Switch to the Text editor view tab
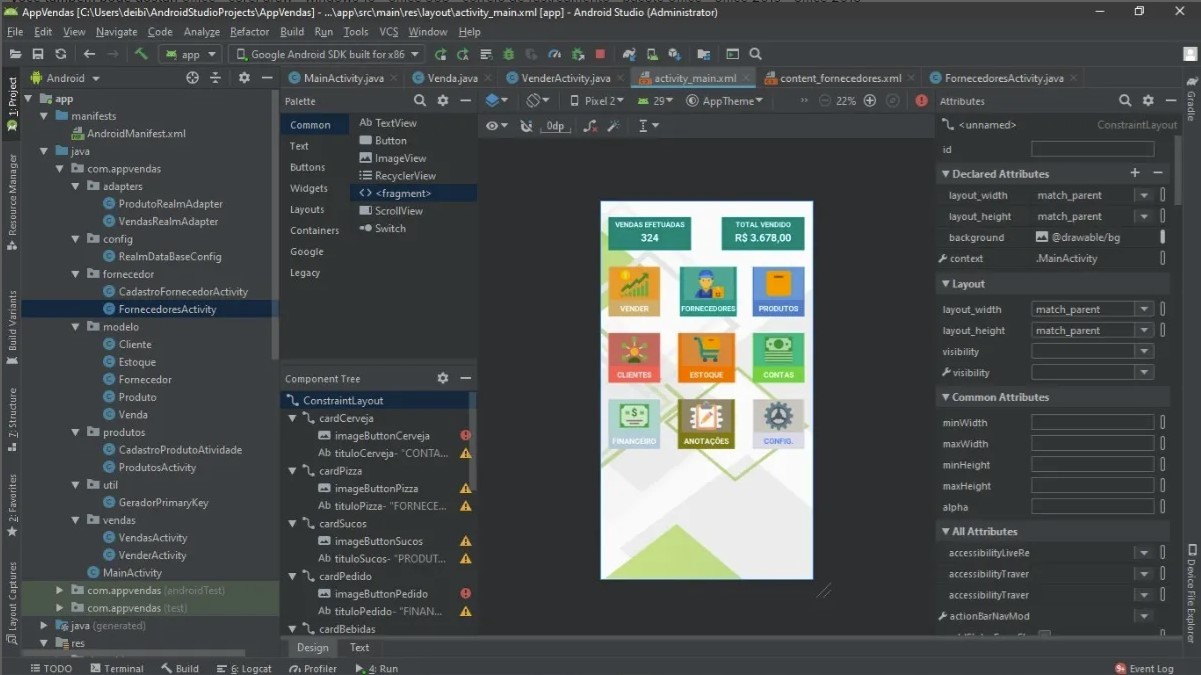This screenshot has width=1201, height=675. click(x=359, y=647)
